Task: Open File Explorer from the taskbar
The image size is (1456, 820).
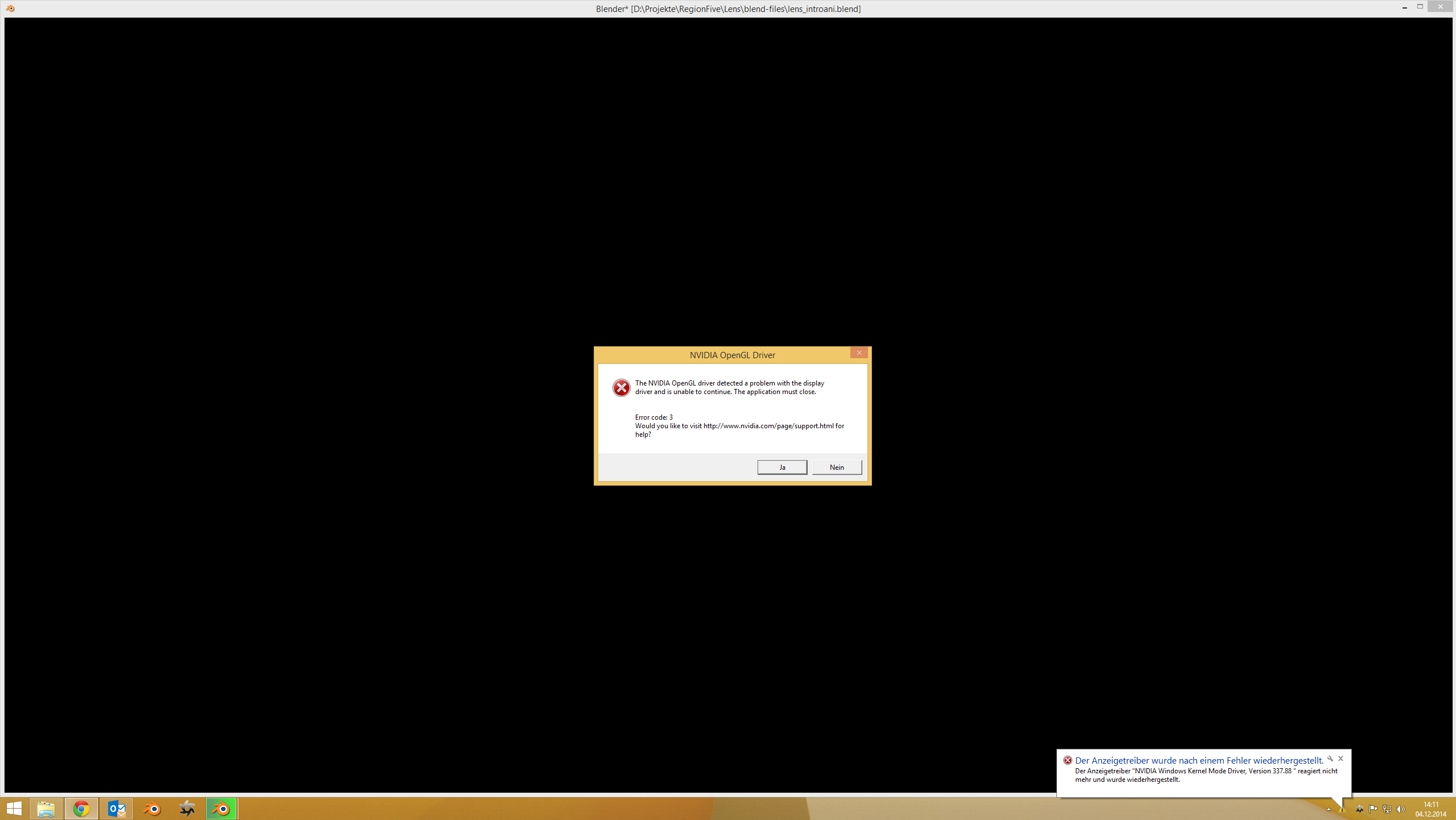Action: [46, 808]
